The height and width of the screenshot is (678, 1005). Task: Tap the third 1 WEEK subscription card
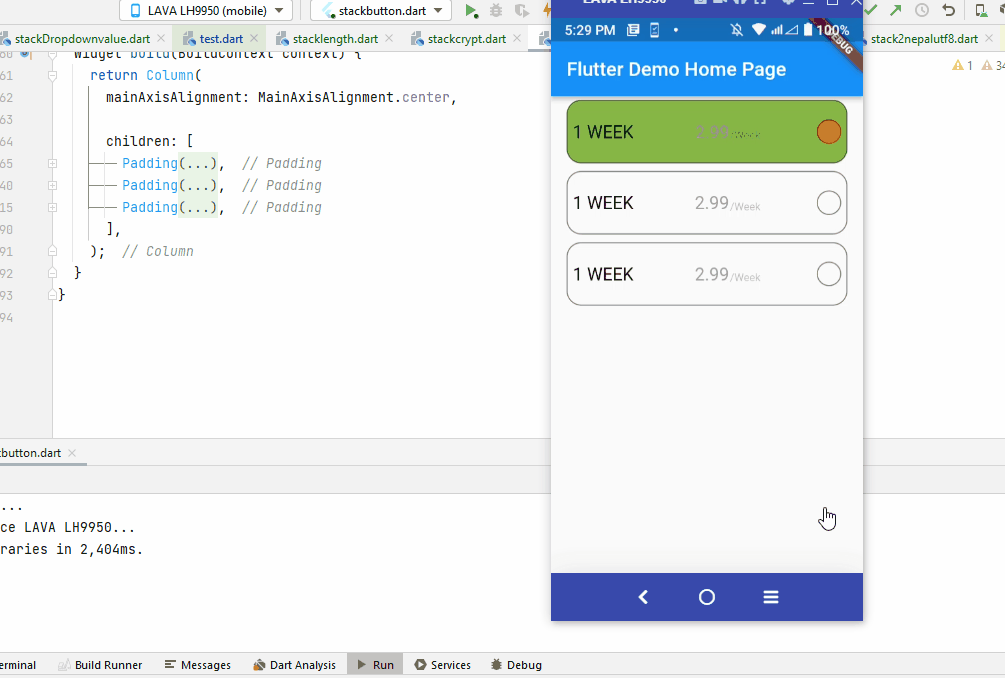(x=706, y=274)
